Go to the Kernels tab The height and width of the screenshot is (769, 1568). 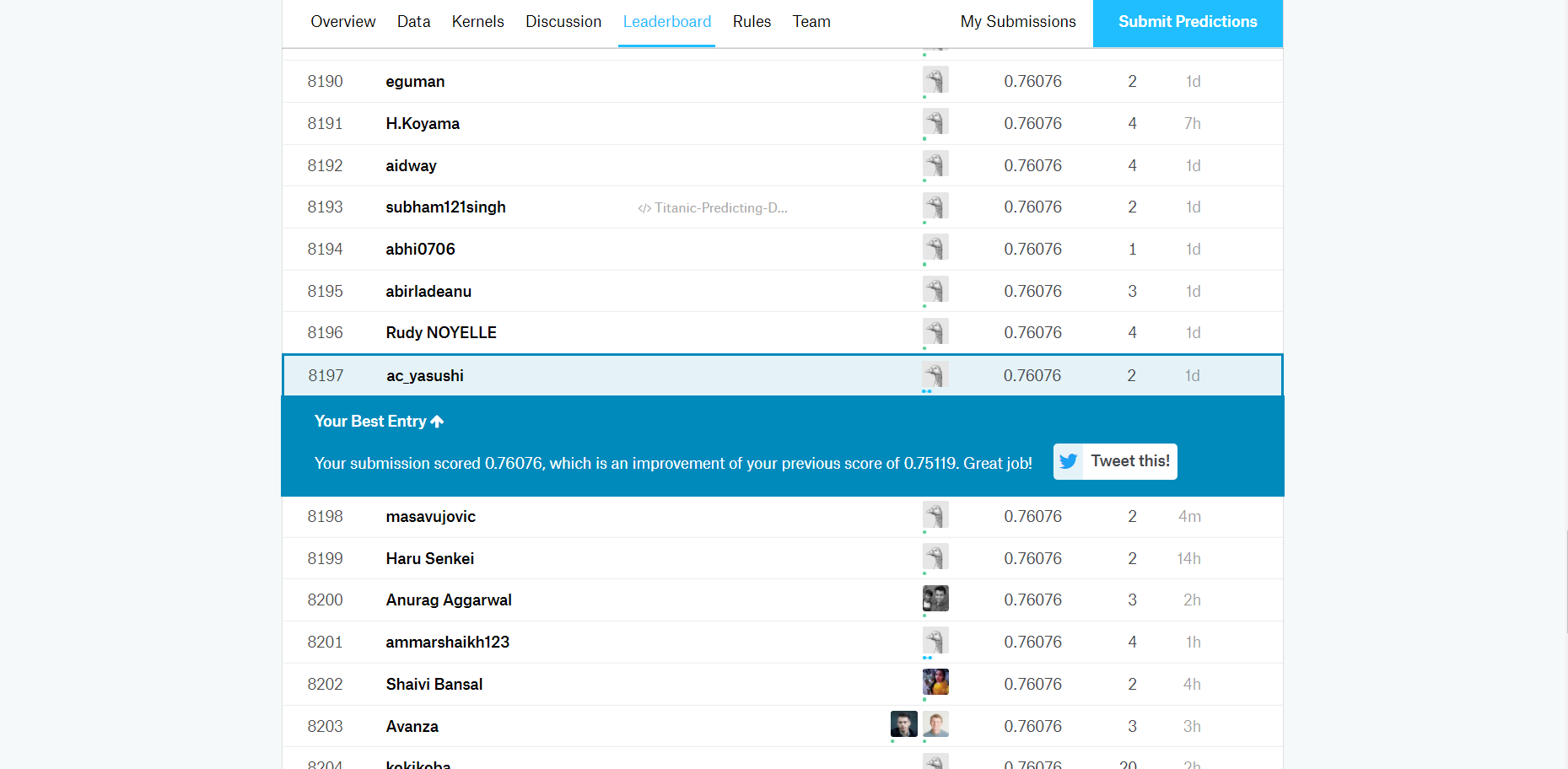[x=477, y=22]
